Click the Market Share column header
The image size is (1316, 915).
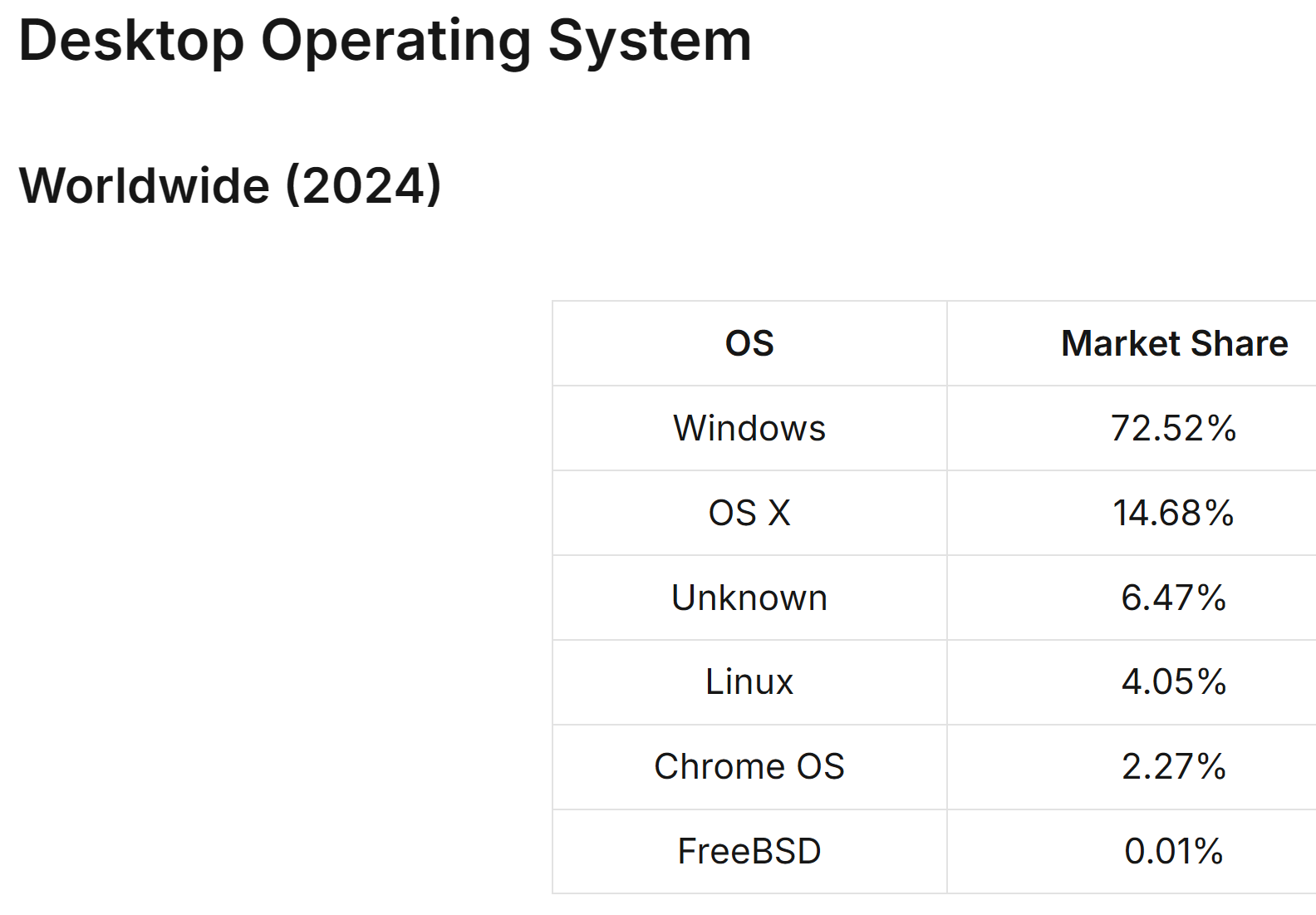click(x=1132, y=343)
